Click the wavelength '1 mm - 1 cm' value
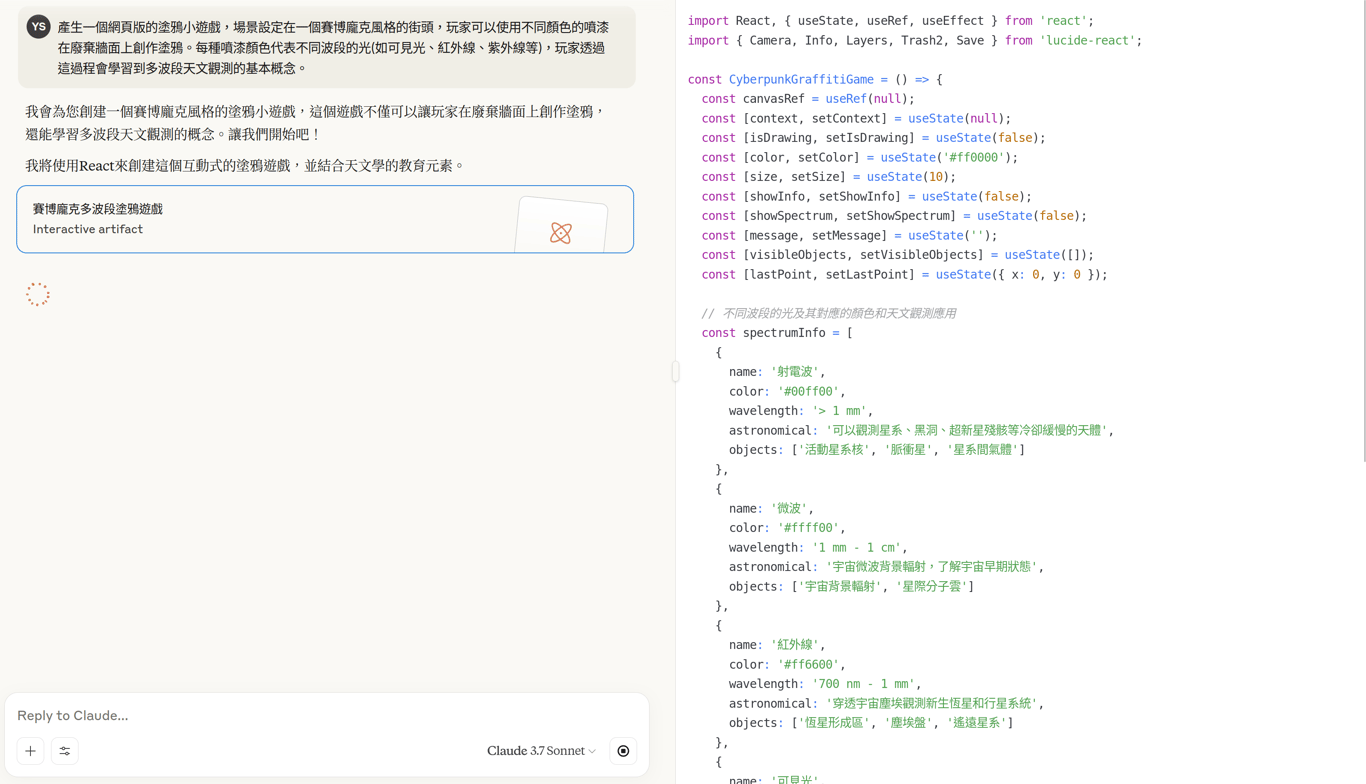 pyautogui.click(x=857, y=548)
